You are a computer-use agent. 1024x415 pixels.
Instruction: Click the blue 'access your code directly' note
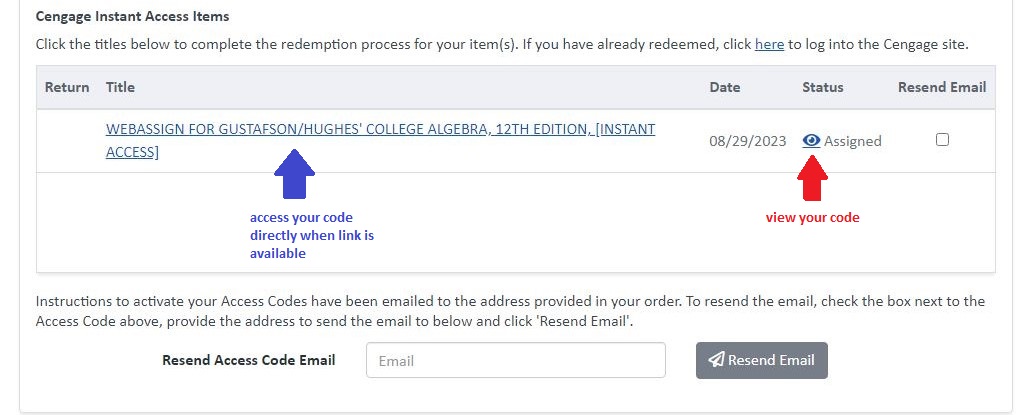coord(312,236)
